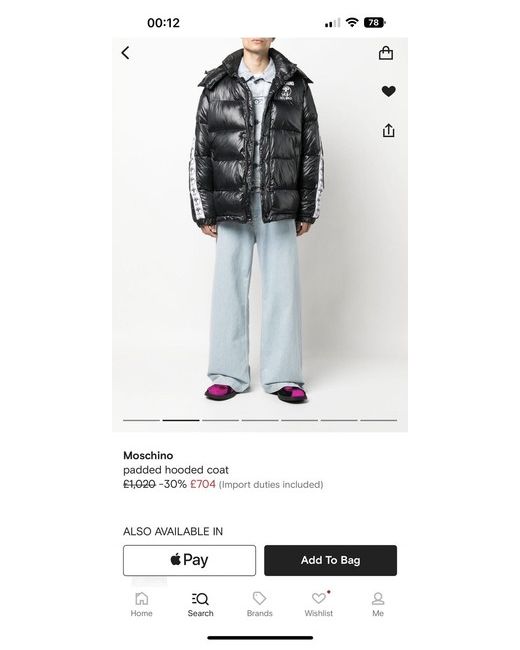Go to the Home tab
The image size is (520, 650).
click(x=141, y=604)
